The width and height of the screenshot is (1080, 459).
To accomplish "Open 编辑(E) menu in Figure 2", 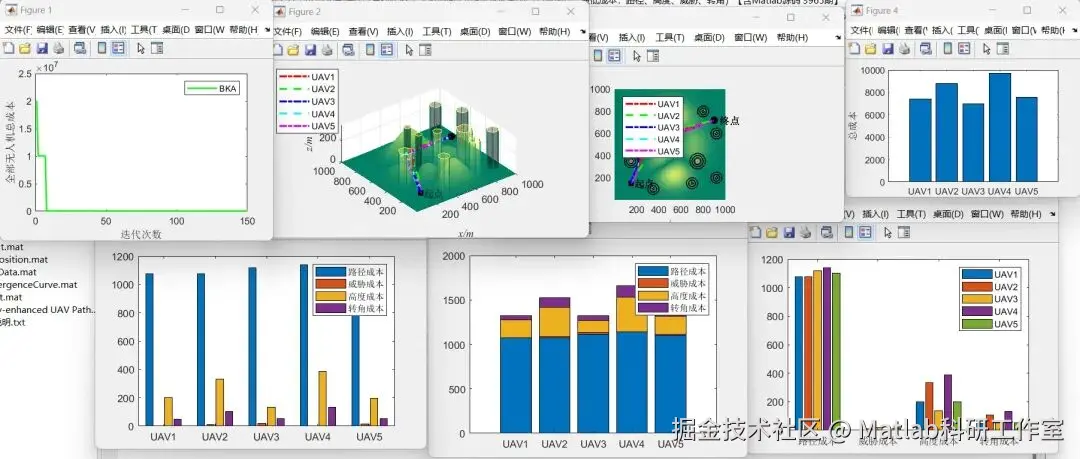I will pyautogui.click(x=325, y=32).
